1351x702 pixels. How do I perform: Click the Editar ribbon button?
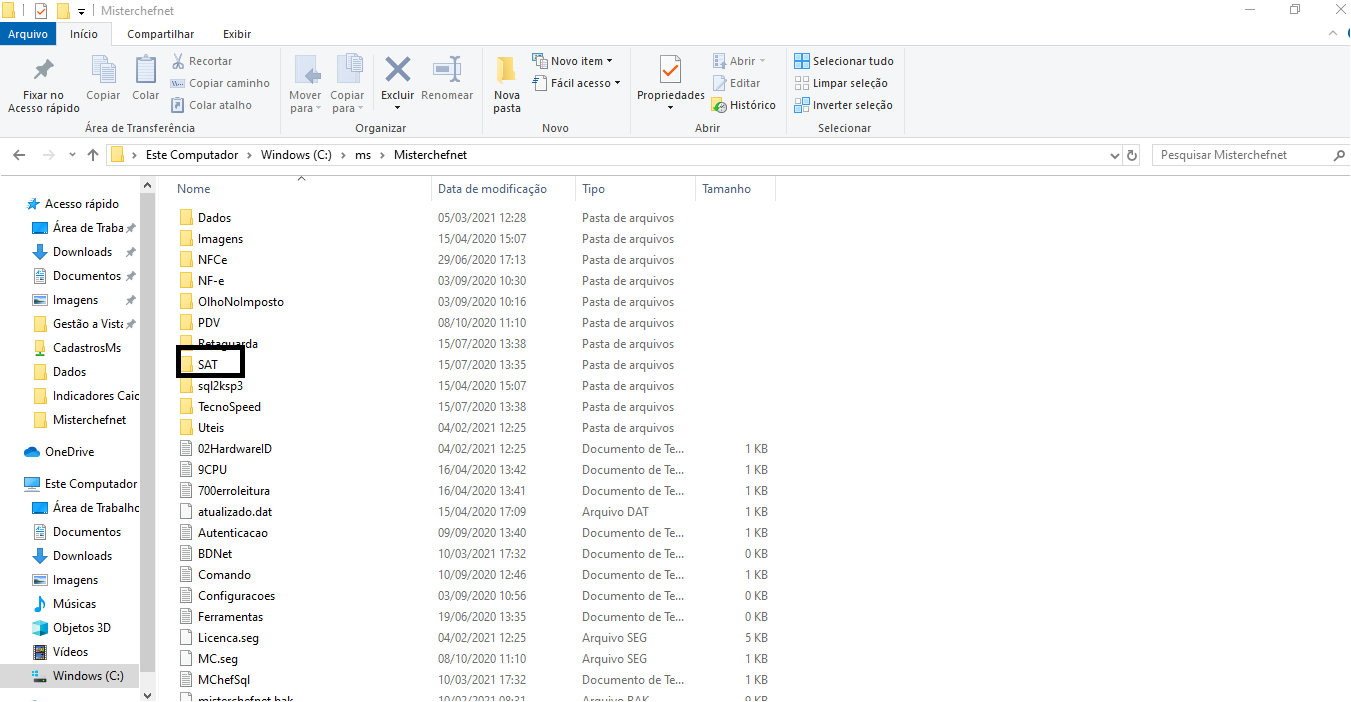tap(736, 83)
